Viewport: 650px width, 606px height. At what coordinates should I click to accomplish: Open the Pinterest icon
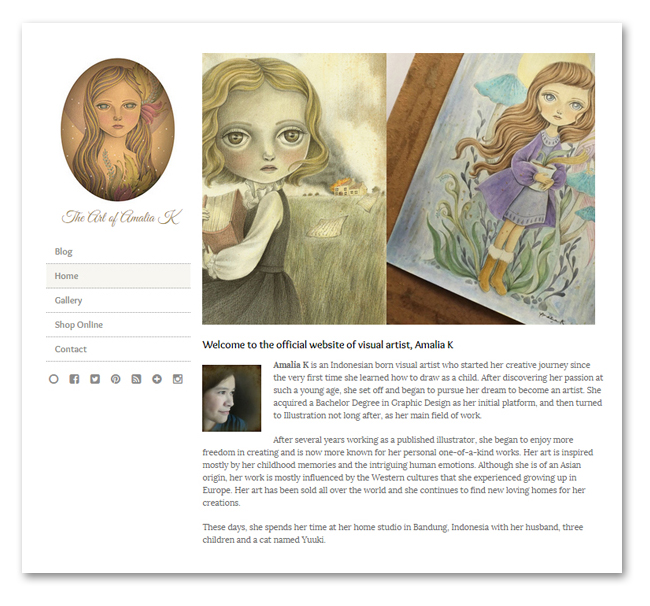[116, 379]
